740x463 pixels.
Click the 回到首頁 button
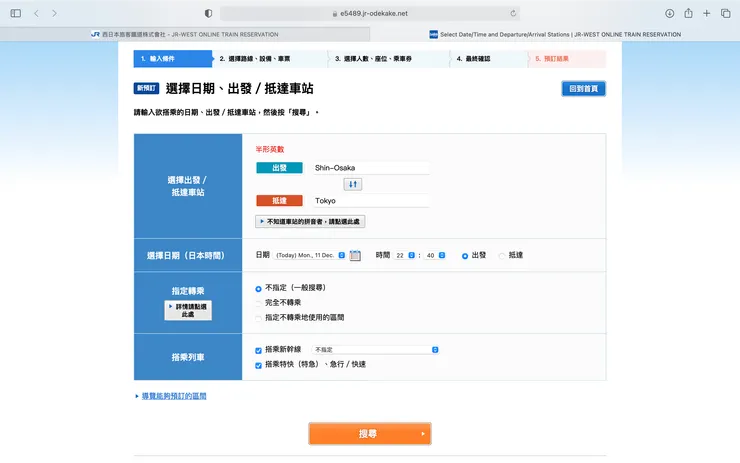[583, 89]
